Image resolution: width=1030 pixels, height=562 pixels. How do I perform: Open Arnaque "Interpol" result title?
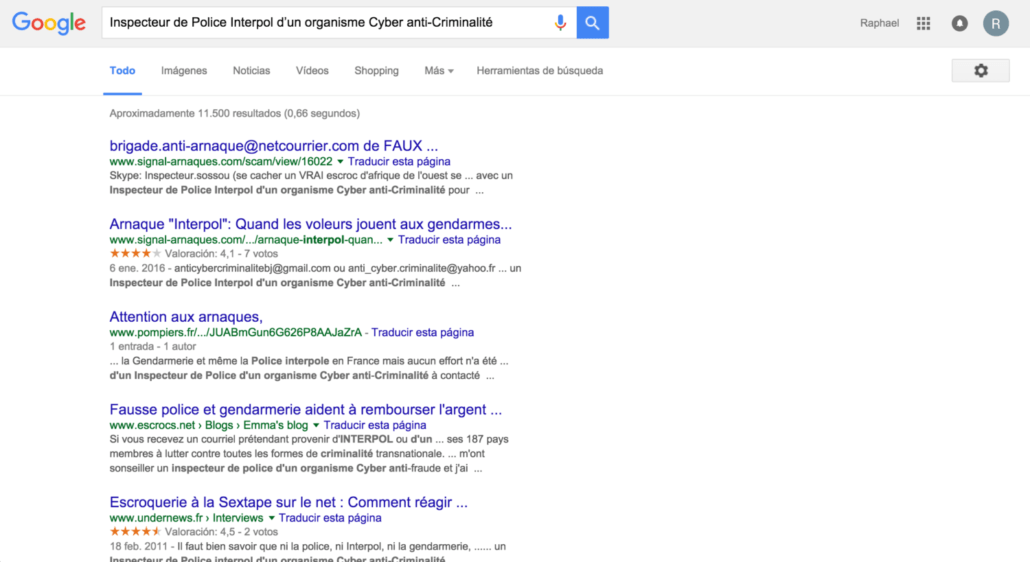click(311, 225)
